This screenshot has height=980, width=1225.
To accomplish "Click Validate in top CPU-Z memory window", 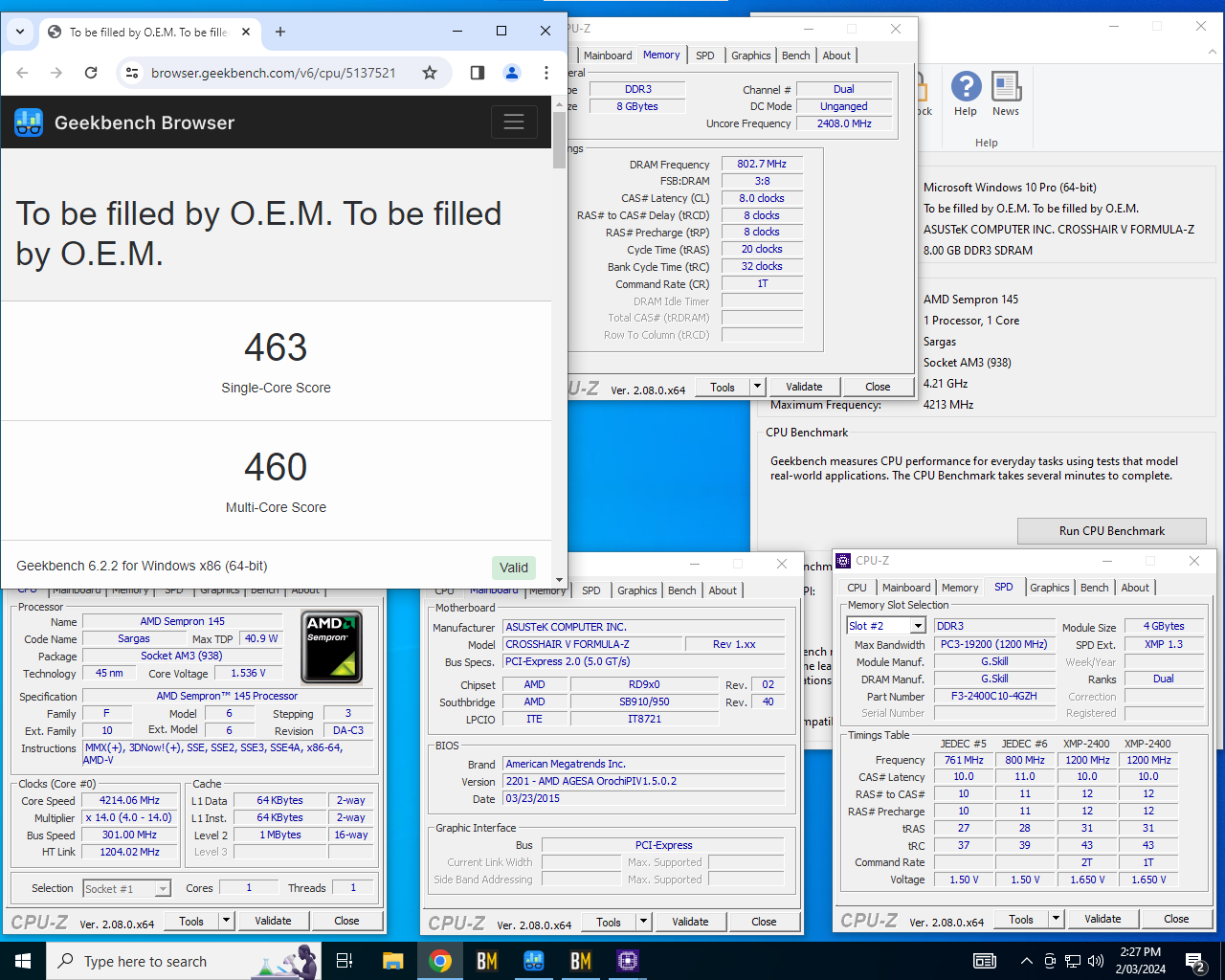I will point(804,387).
